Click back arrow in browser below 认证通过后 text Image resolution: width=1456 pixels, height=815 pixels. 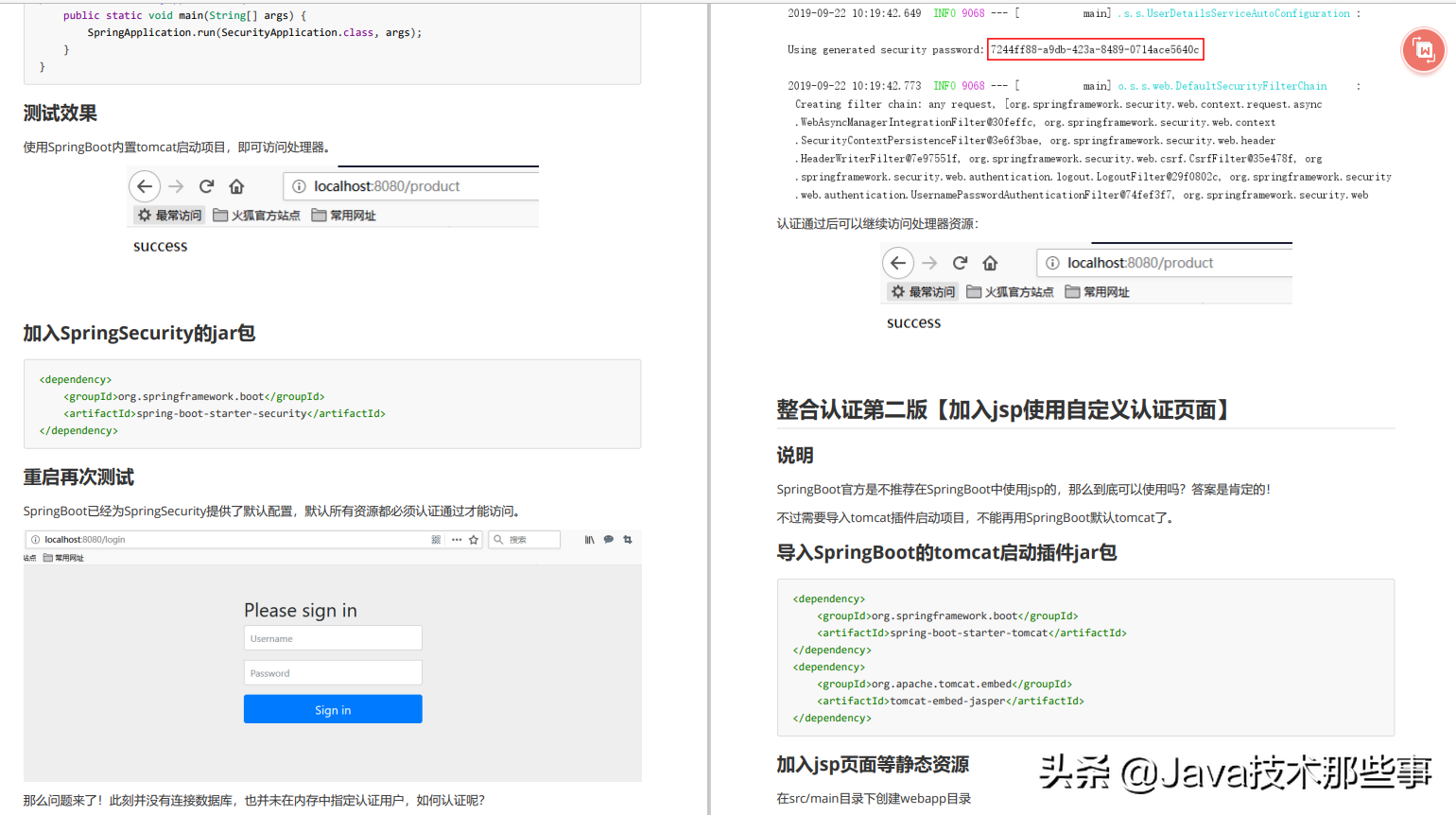898,263
